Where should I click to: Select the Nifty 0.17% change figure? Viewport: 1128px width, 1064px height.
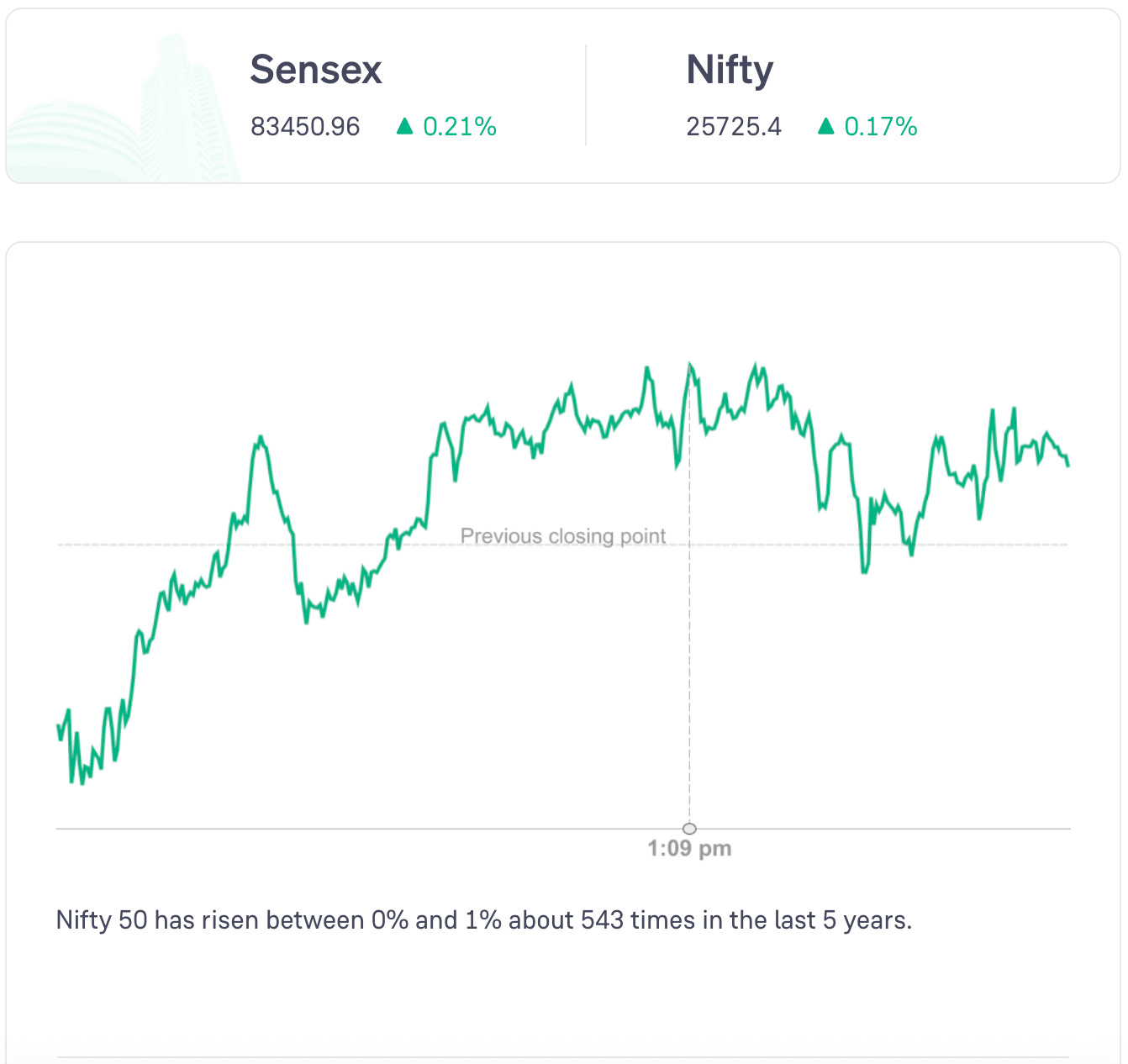[880, 127]
